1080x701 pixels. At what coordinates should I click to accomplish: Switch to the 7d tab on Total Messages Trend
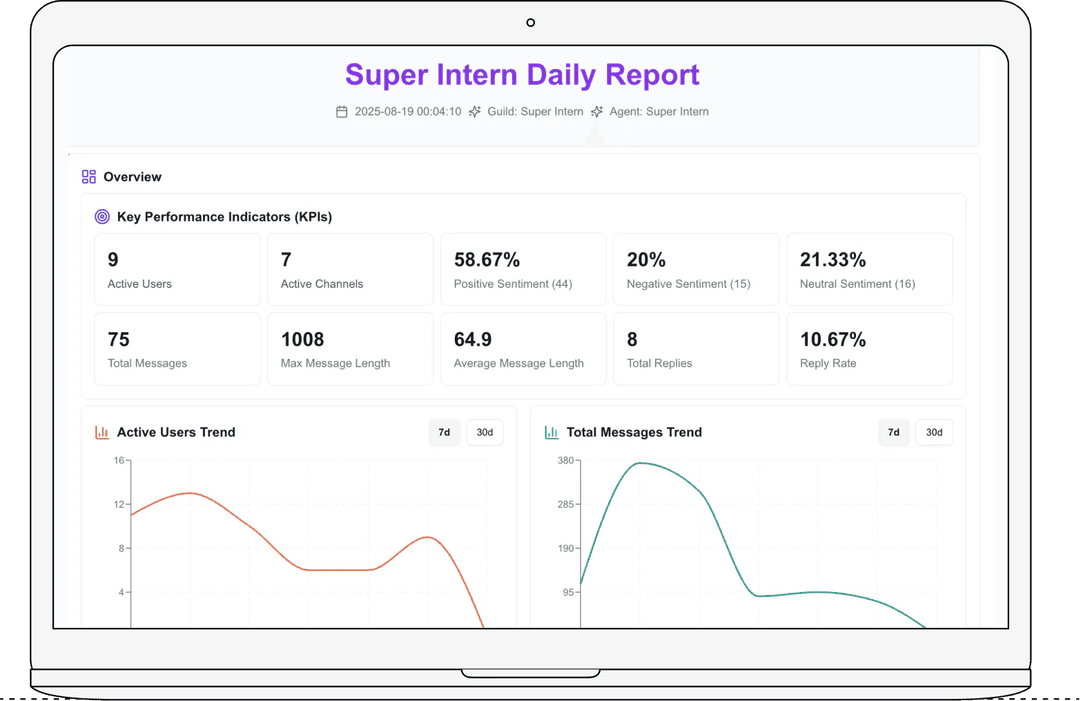893,432
